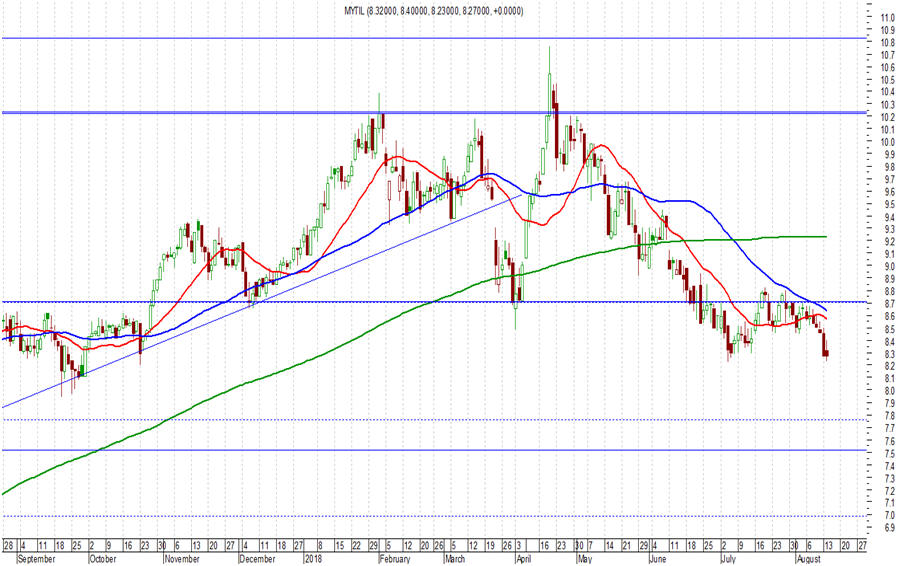This screenshot has height=566, width=899.
Task: Select the 10.7 price axis value
Action: [888, 55]
